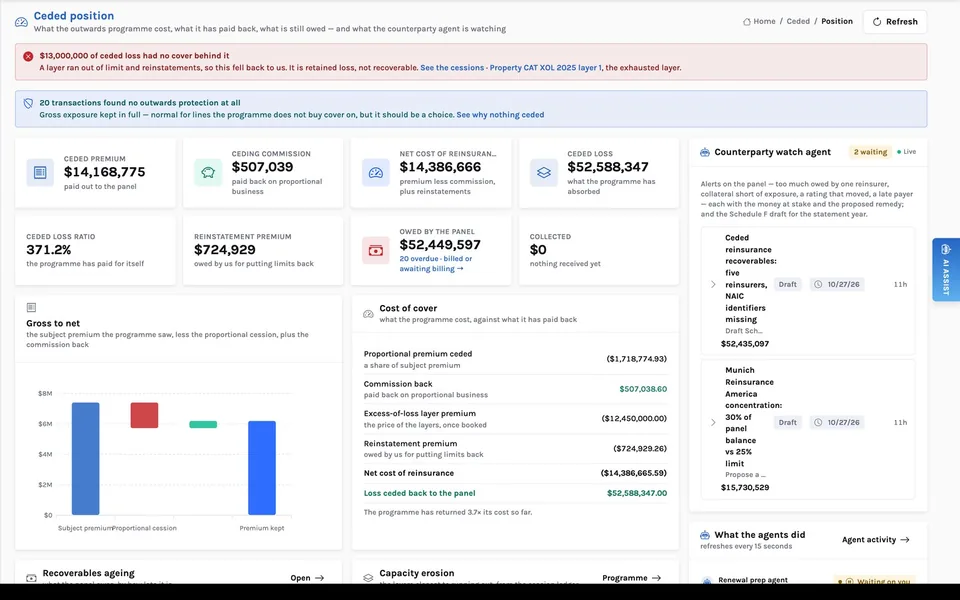
Task: Click the What the agents did robot icon
Action: point(705,535)
